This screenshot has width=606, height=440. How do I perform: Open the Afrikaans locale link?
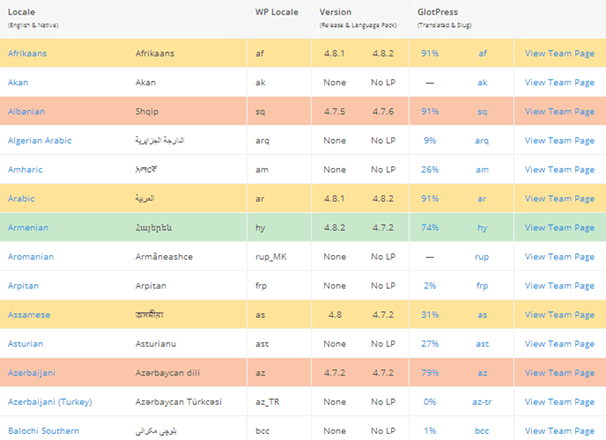click(28, 53)
